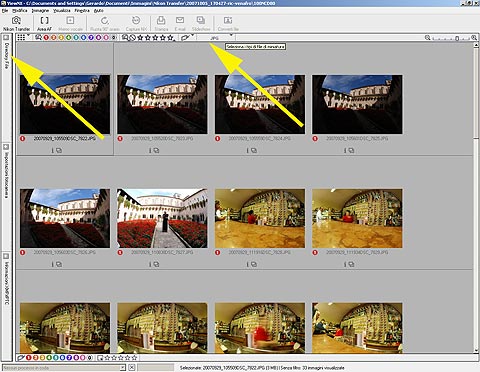
Task: Send images via the E-mail icon
Action: (x=180, y=24)
